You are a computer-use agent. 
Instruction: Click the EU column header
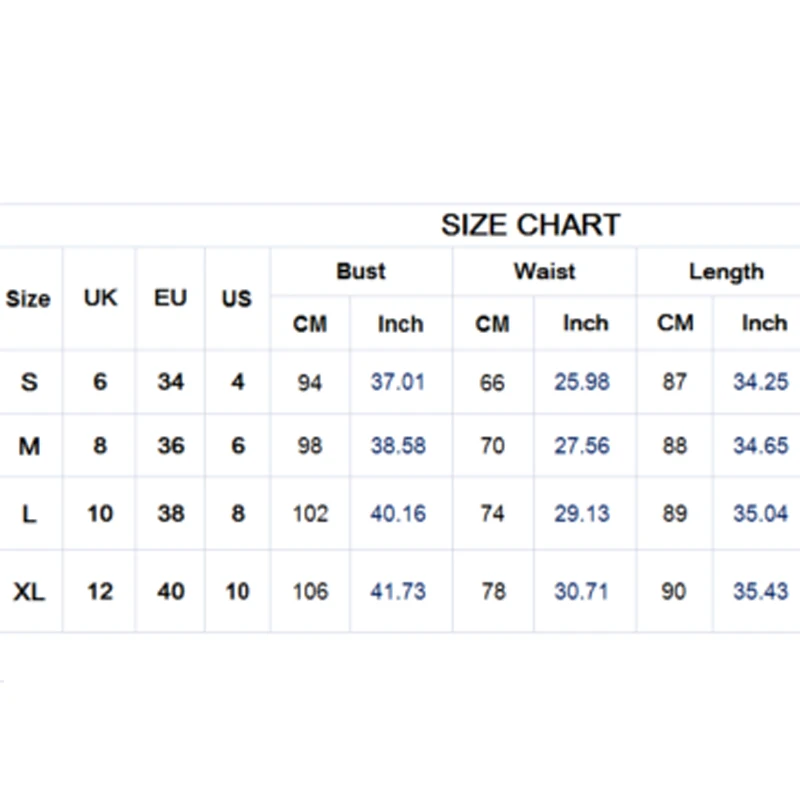pos(171,298)
